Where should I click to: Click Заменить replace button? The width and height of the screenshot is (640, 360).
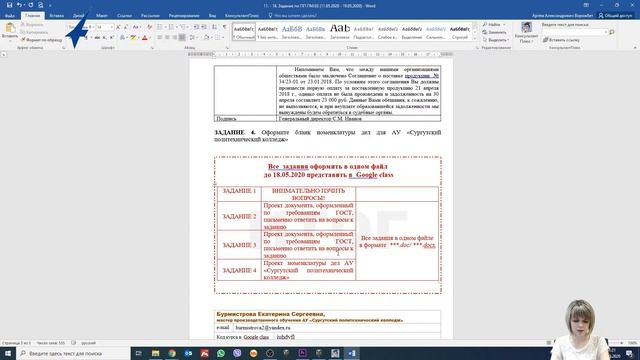(x=495, y=32)
